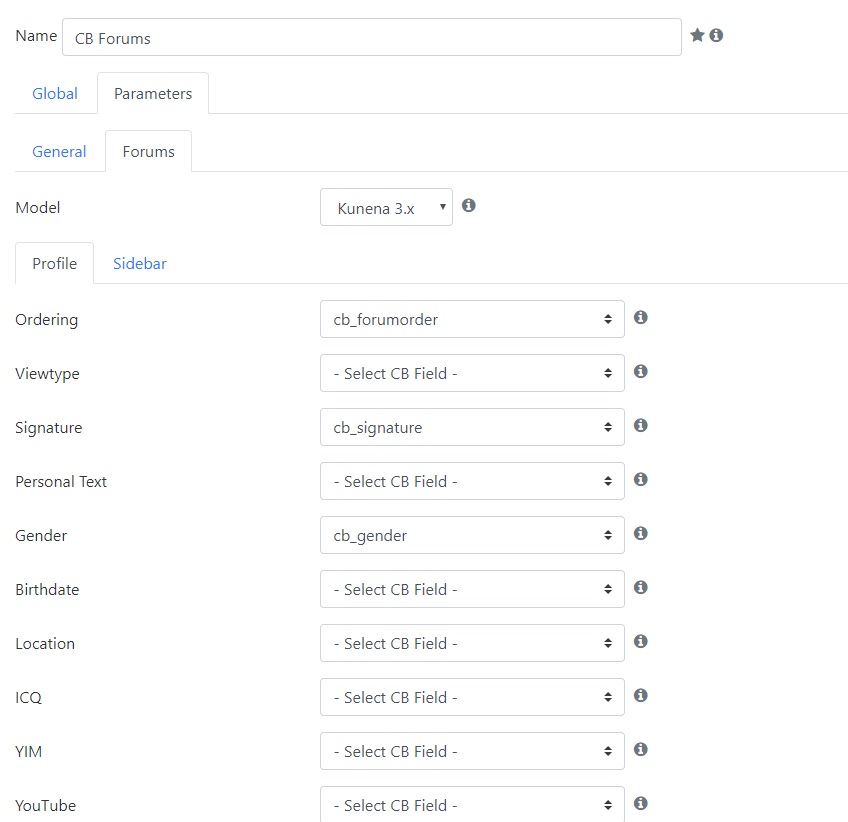Click the info icon next to Name star
The width and height of the screenshot is (848, 822).
click(x=716, y=35)
